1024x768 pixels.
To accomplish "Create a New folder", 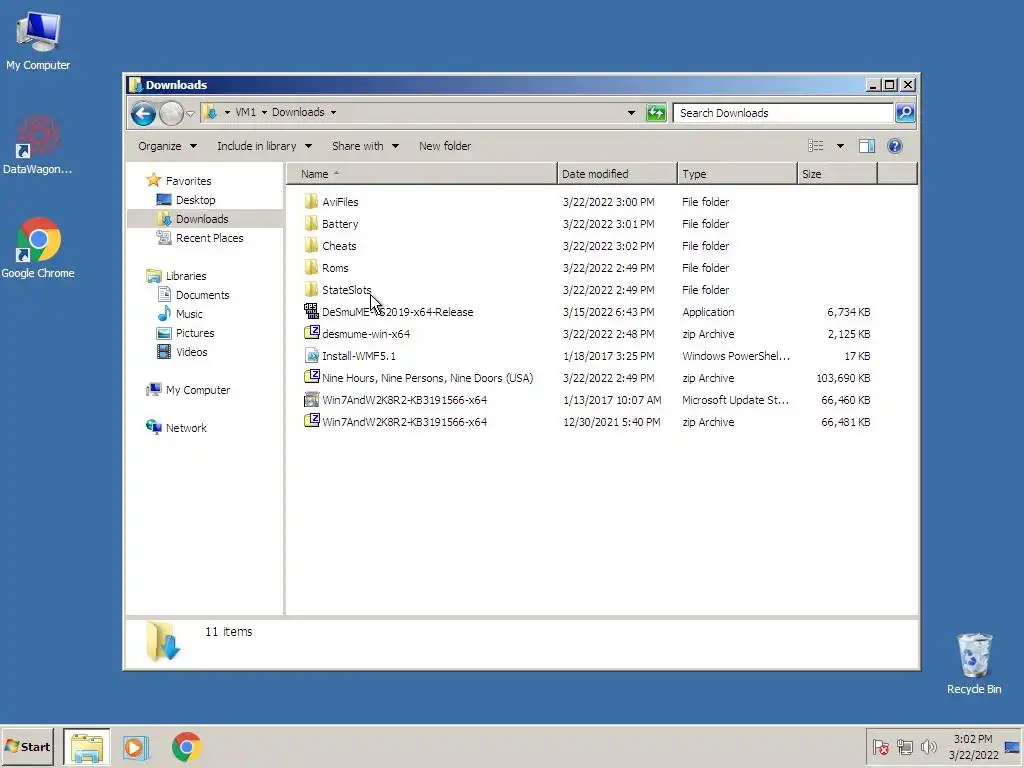I will (x=445, y=146).
